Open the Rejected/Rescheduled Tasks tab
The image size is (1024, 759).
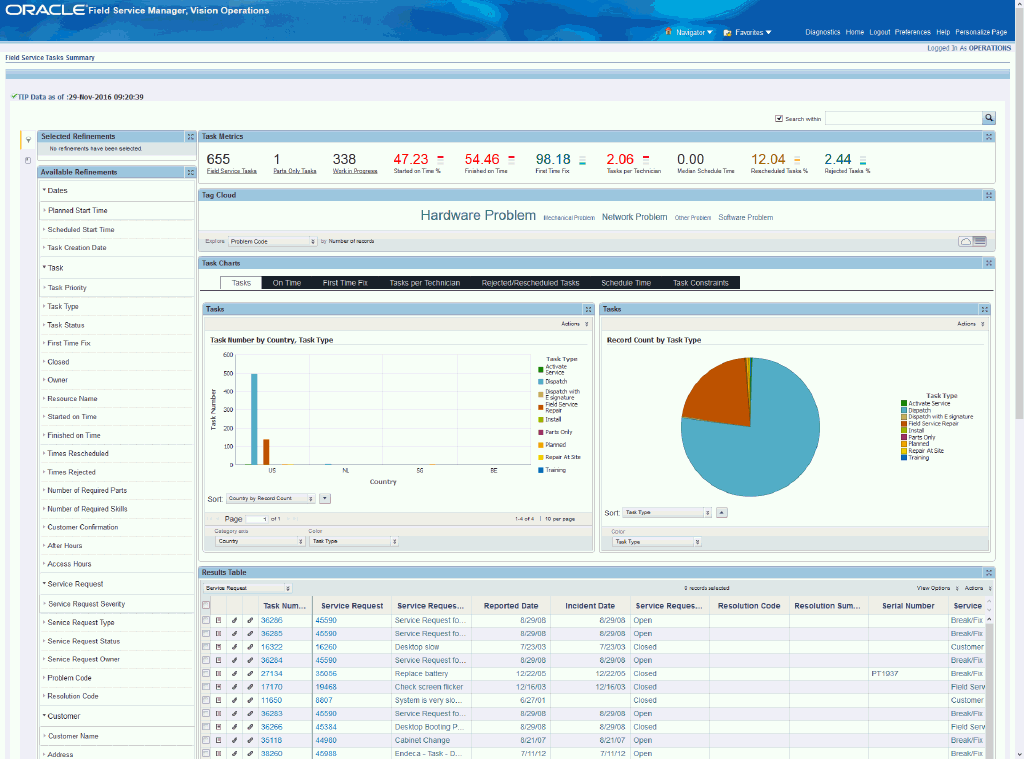530,283
